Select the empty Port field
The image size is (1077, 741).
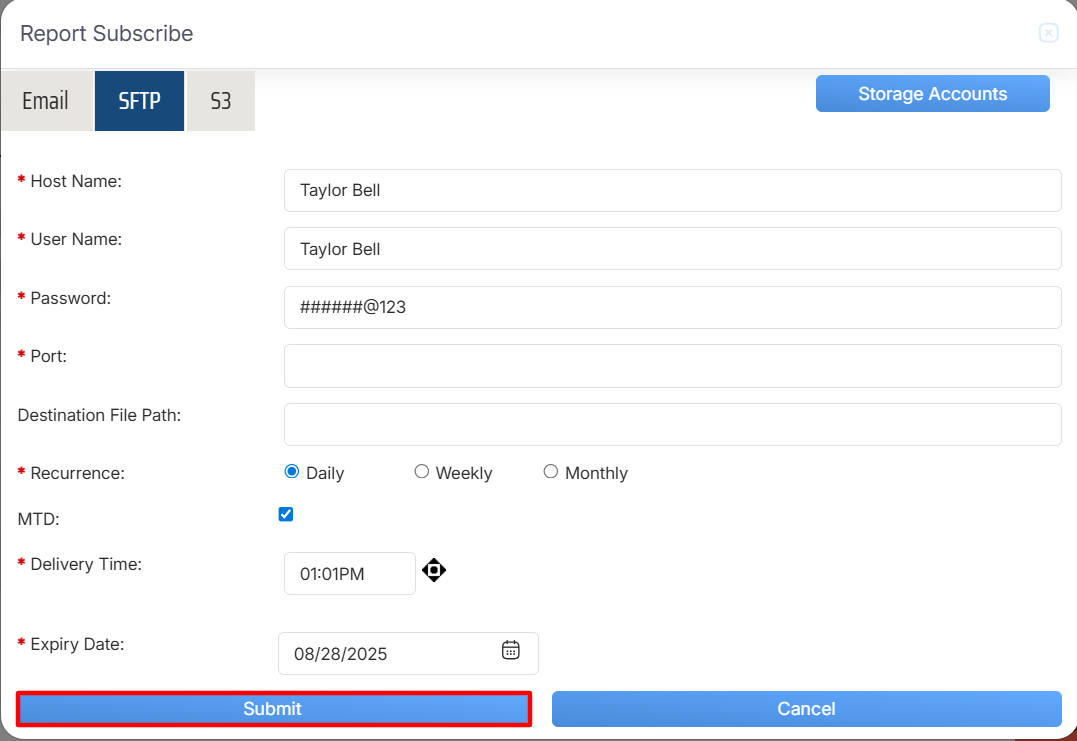click(672, 366)
